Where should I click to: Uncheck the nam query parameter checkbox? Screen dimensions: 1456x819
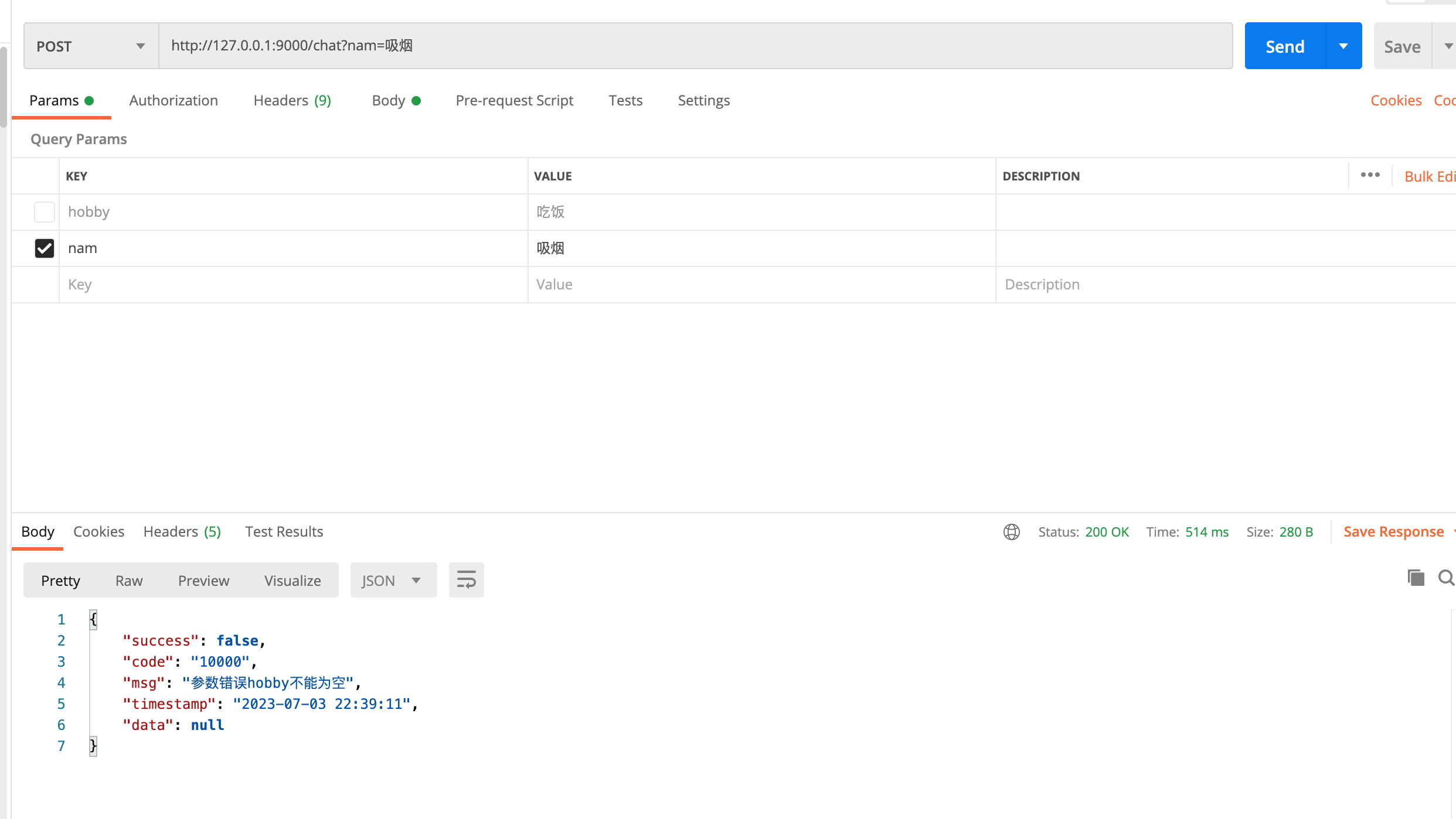(45, 248)
